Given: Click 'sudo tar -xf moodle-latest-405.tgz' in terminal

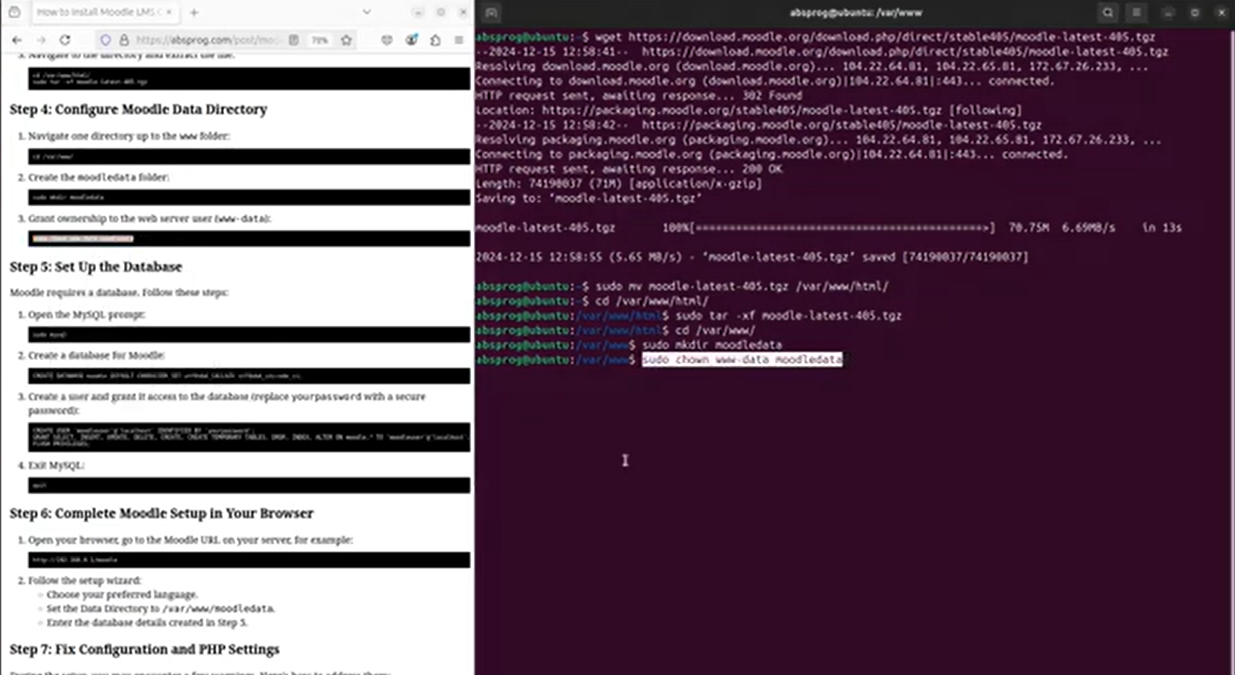Looking at the screenshot, I should [x=788, y=315].
